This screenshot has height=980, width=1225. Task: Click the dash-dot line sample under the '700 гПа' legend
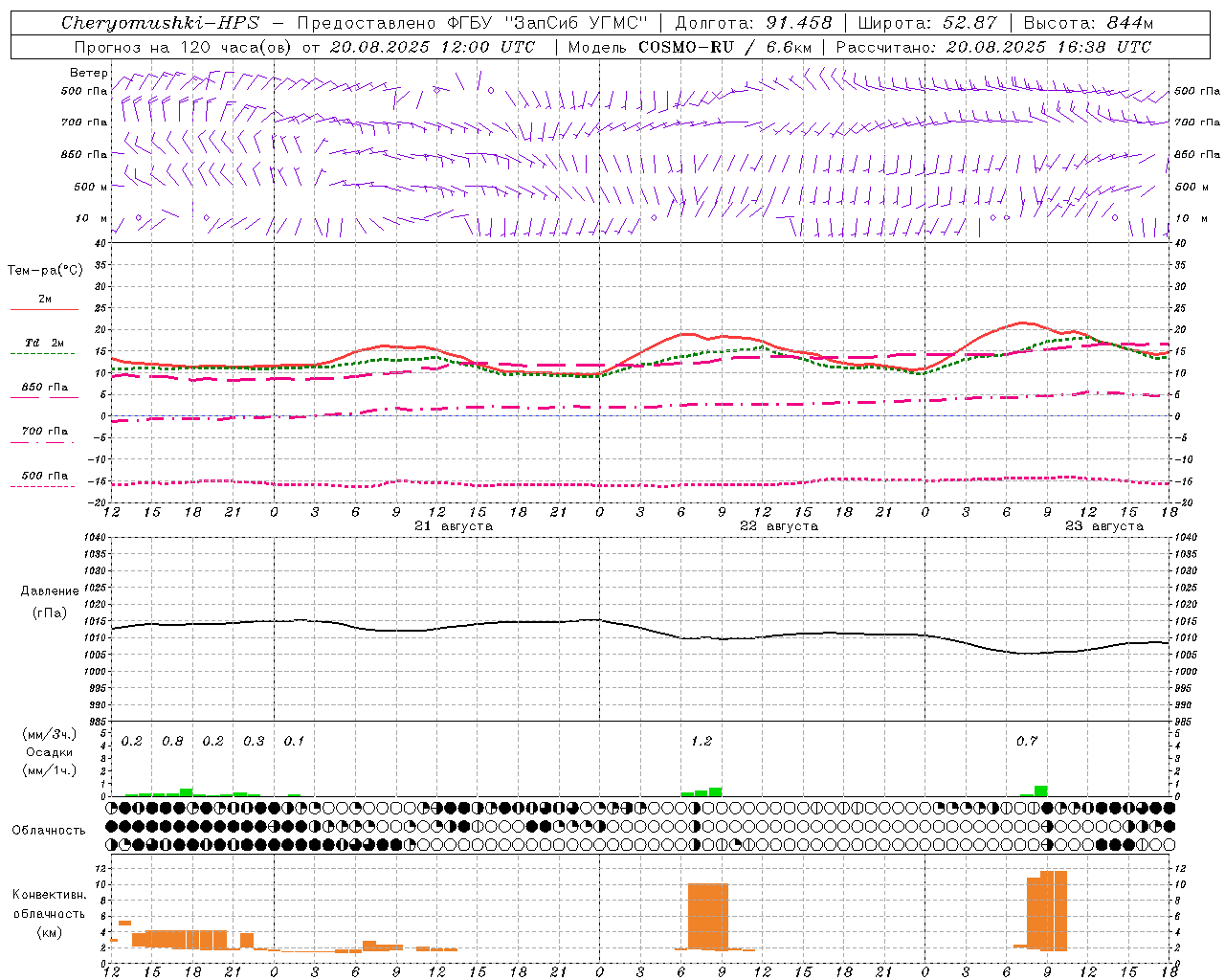point(43,443)
